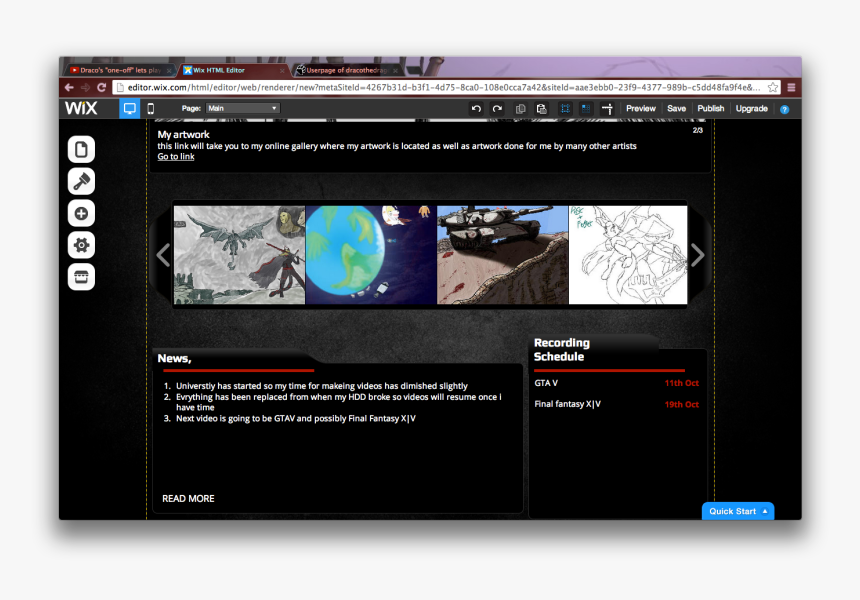Select the My artwork heading text
Image resolution: width=860 pixels, height=600 pixels.
click(183, 134)
